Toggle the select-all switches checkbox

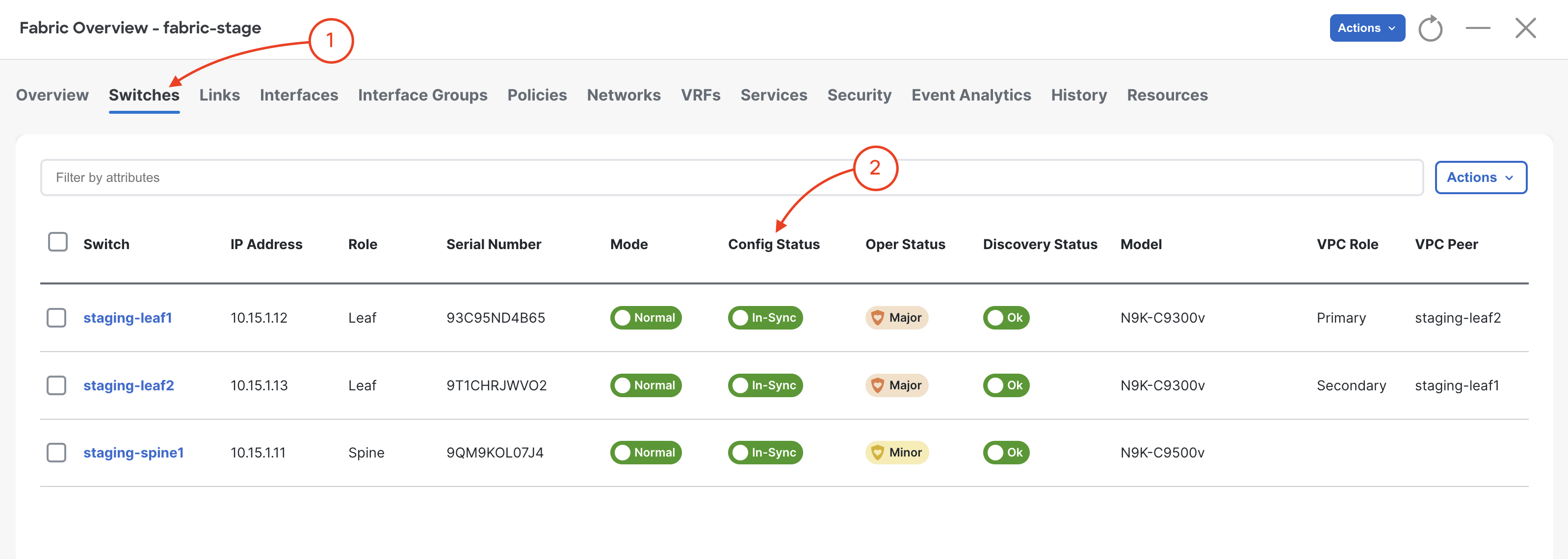point(58,242)
